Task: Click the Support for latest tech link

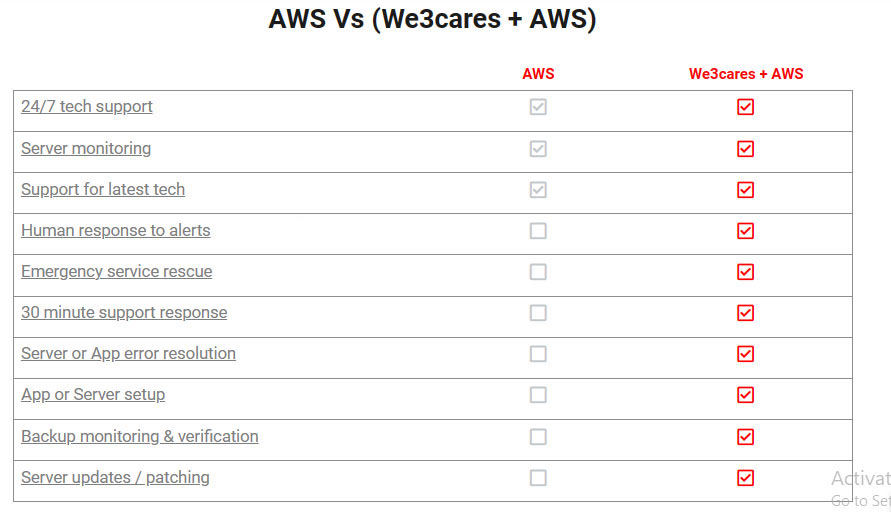Action: (x=103, y=189)
